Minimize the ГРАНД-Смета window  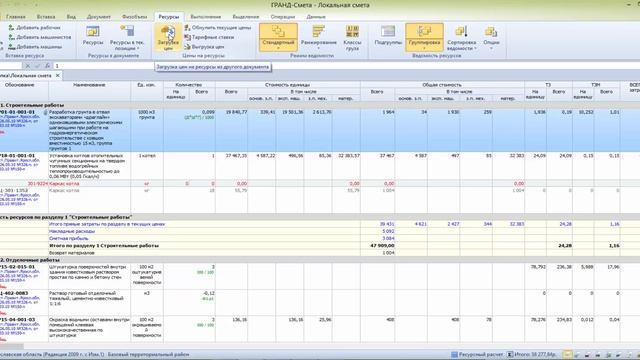coord(629,4)
